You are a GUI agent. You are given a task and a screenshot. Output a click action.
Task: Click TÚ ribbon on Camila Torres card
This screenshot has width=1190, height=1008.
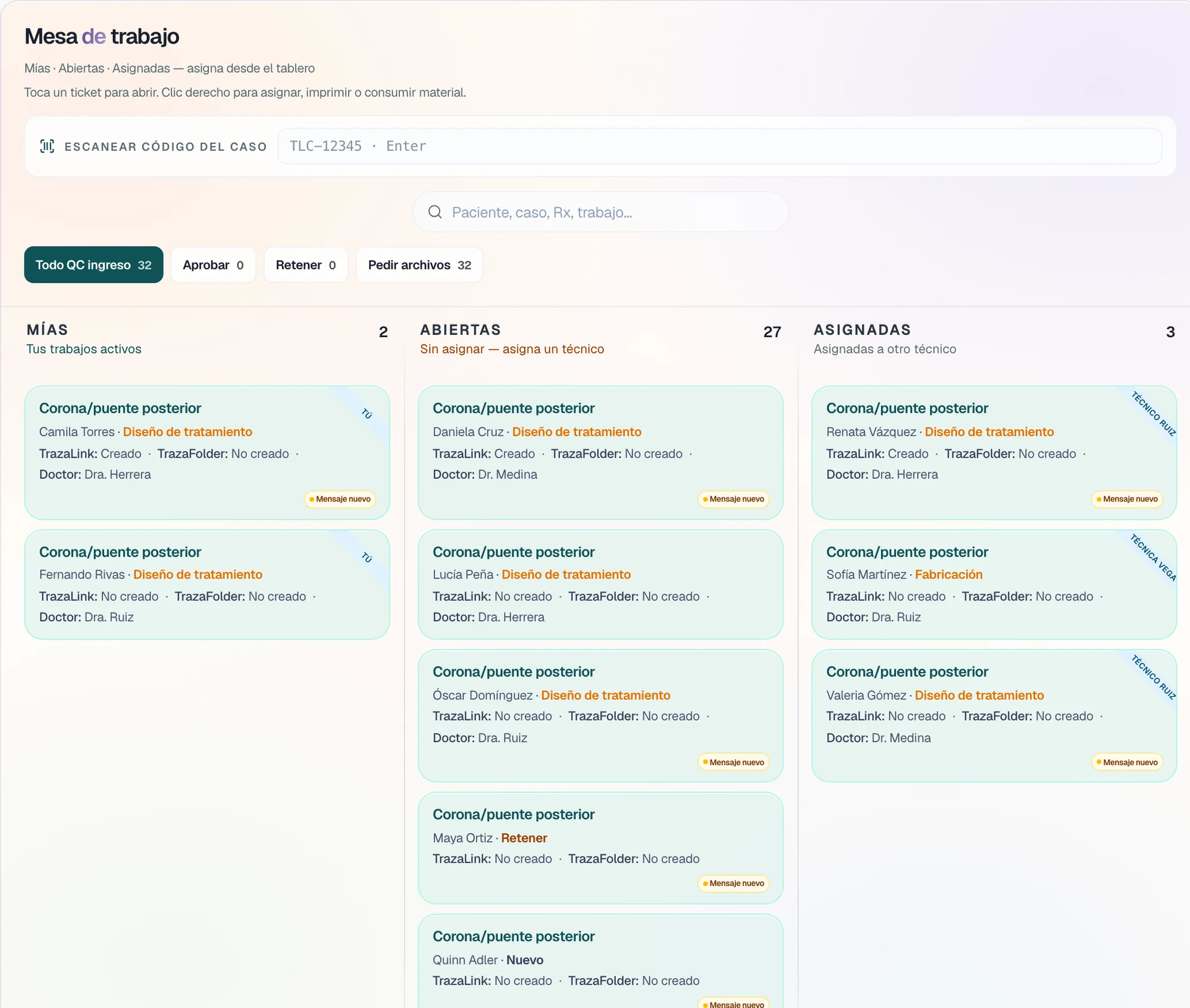[x=367, y=414]
